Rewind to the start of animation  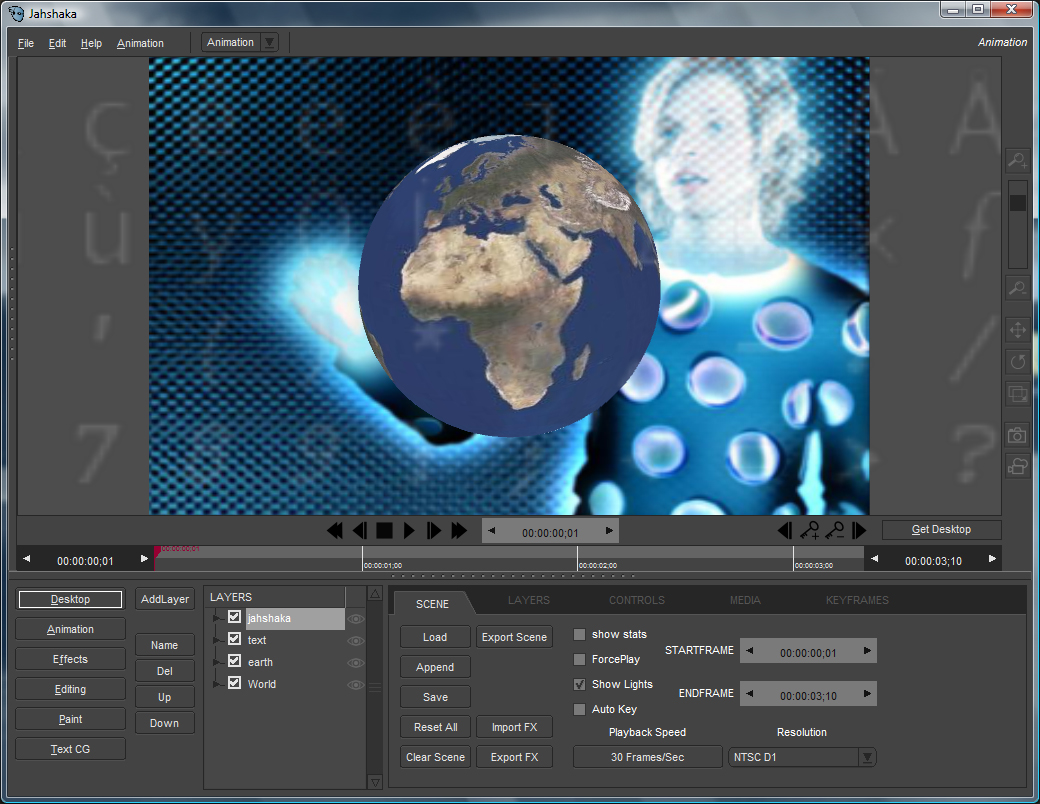point(335,531)
